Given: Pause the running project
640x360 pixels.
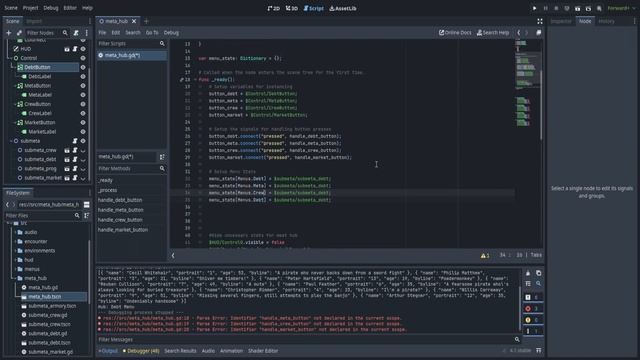Looking at the screenshot, I should [x=545, y=8].
